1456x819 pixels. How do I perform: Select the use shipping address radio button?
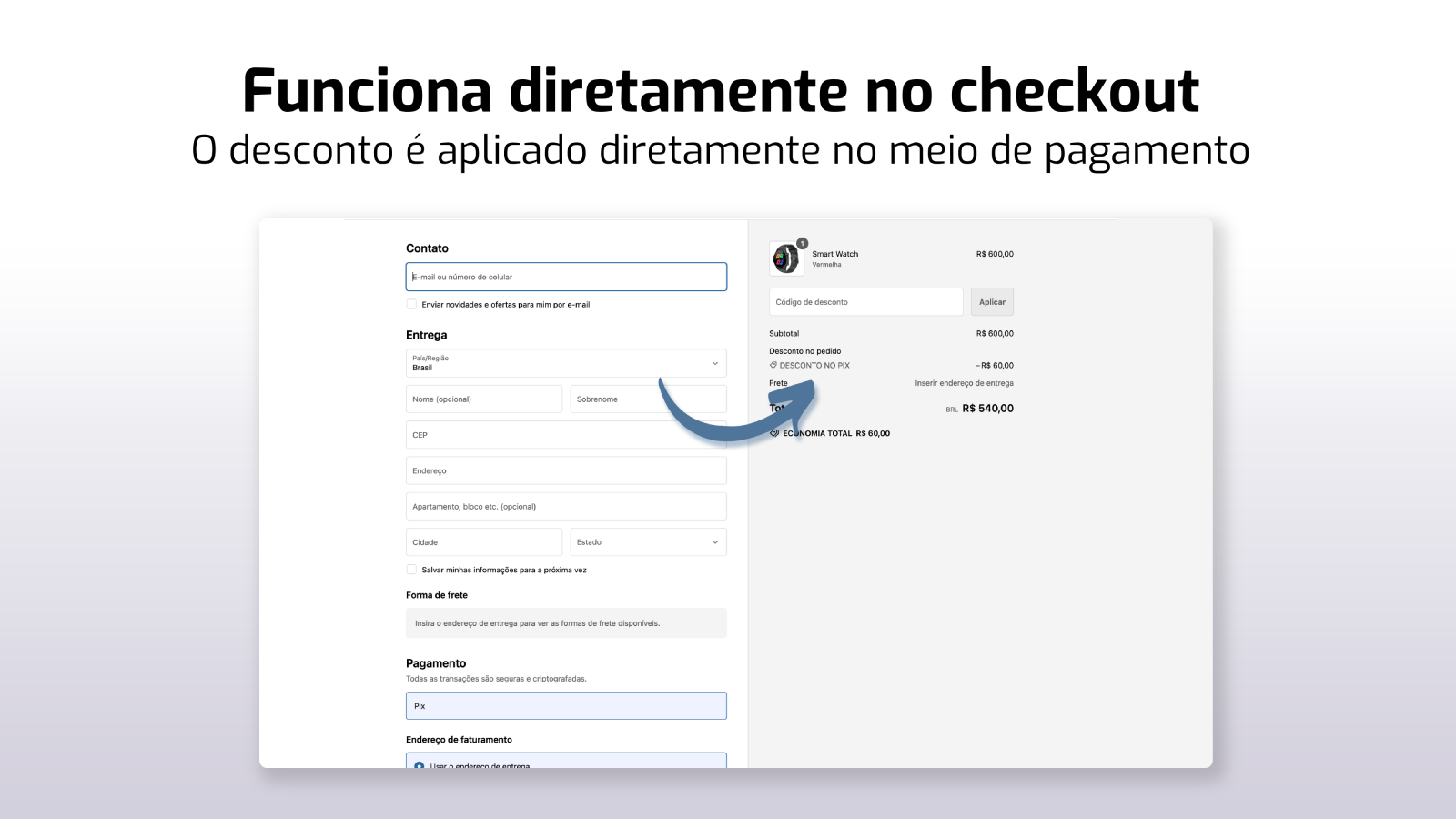tap(420, 765)
